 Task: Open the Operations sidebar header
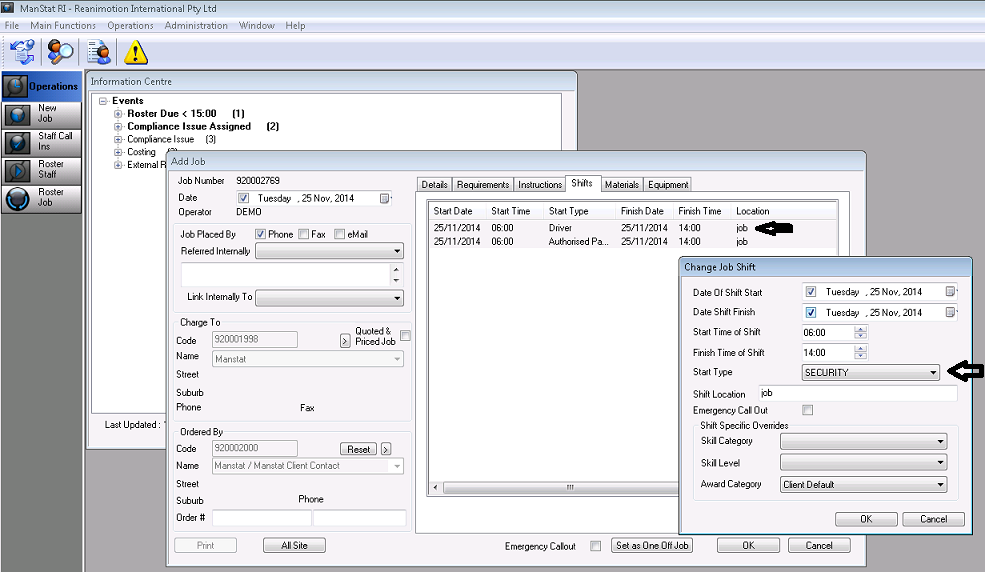(41, 86)
